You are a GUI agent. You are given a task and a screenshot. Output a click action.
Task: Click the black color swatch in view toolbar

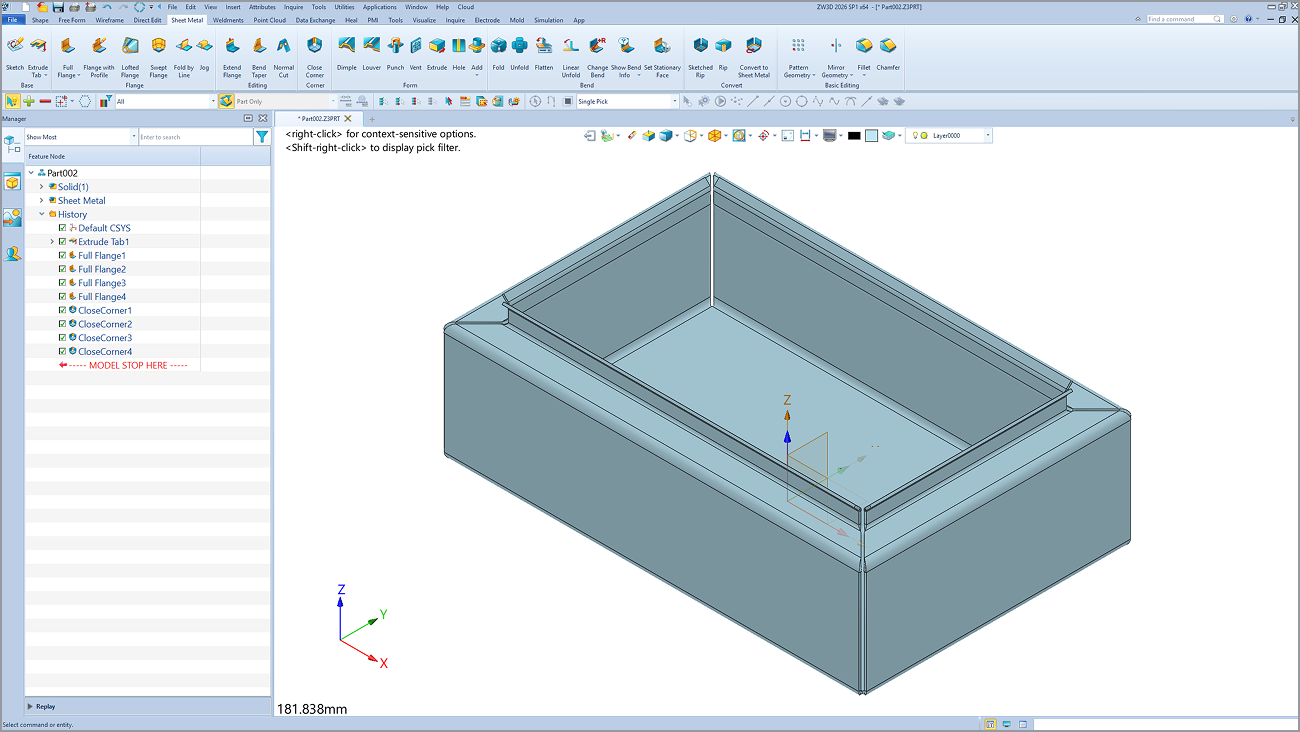tap(854, 136)
